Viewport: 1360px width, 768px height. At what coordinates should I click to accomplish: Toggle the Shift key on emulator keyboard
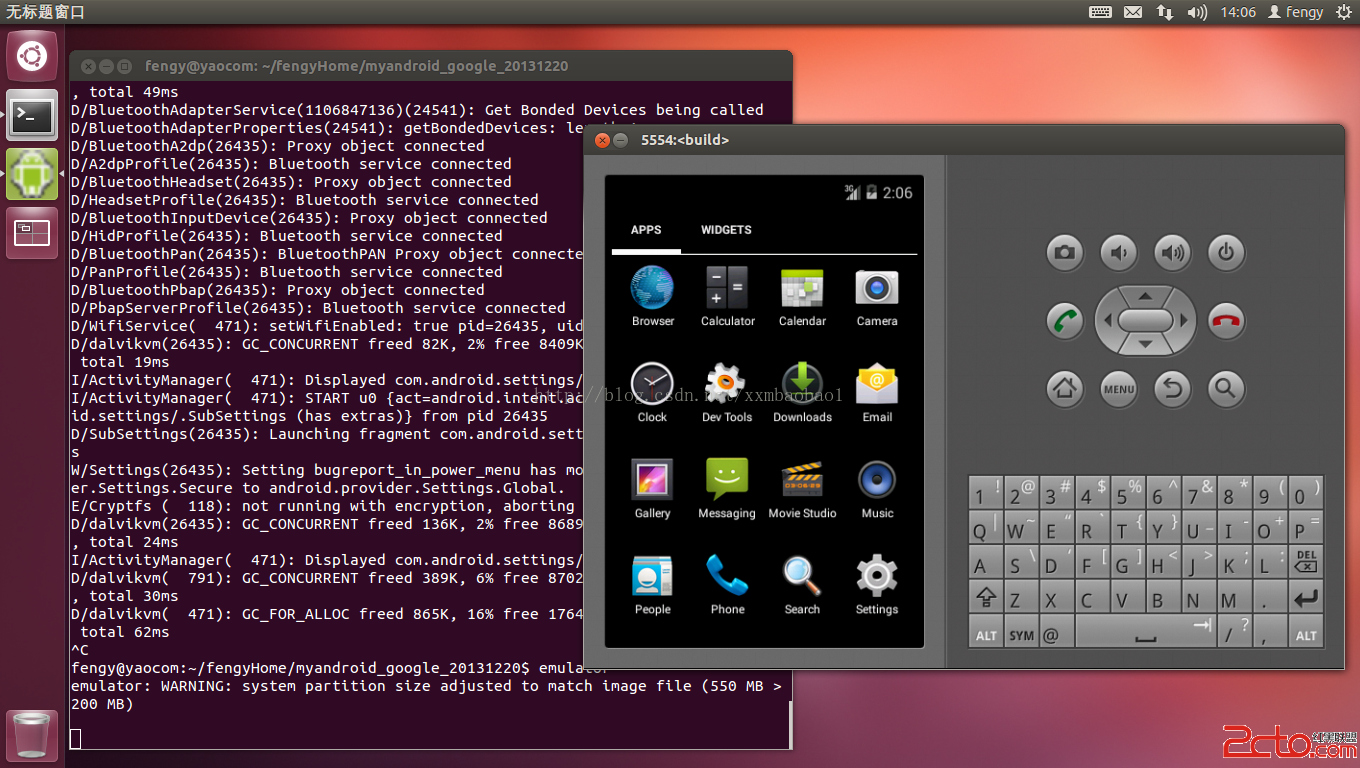pyautogui.click(x=986, y=599)
